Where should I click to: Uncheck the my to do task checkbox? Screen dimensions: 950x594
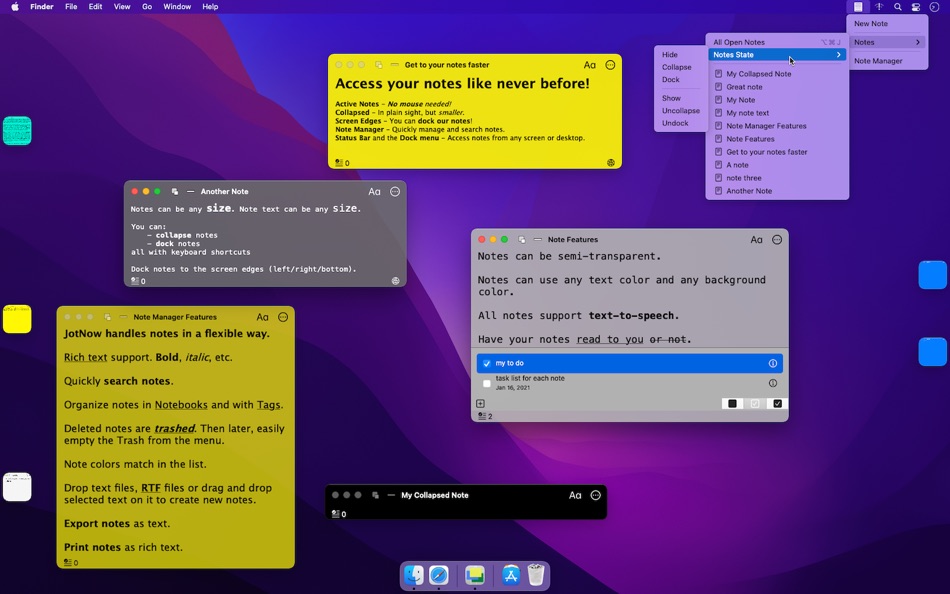pos(487,364)
